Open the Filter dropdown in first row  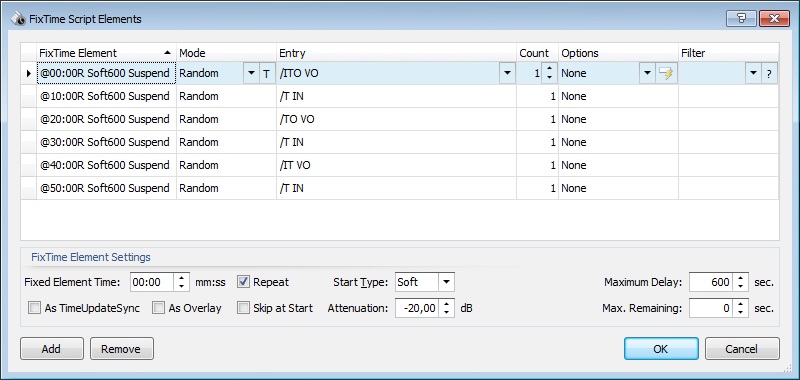753,73
